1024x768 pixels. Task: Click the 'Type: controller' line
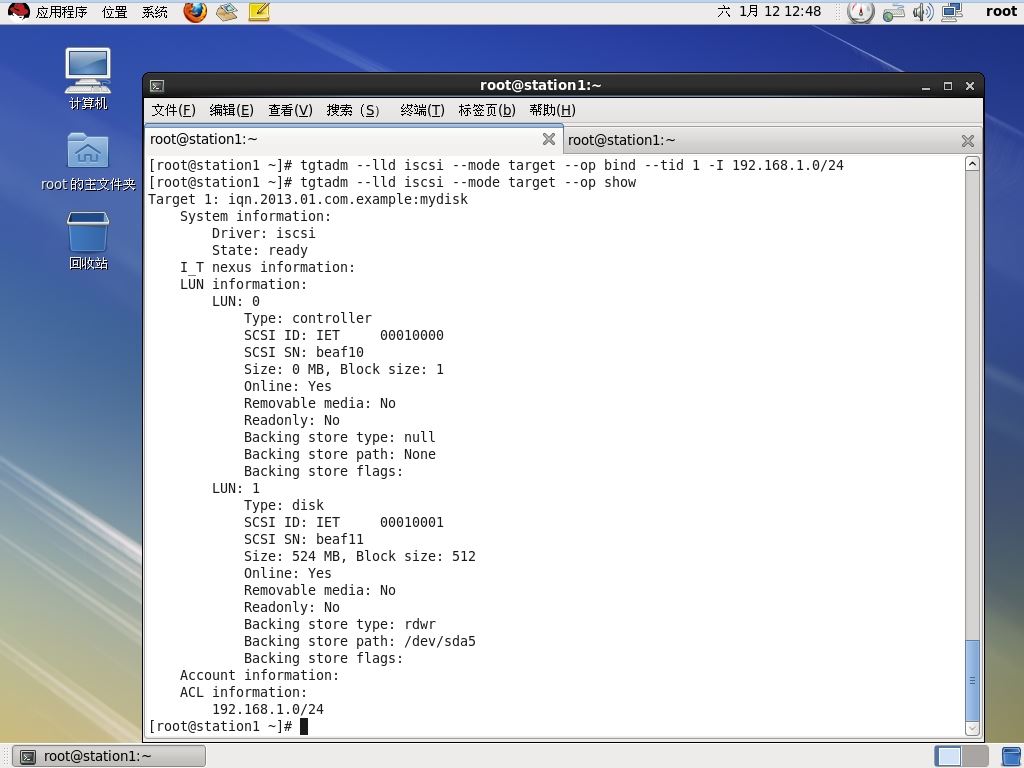[x=308, y=318]
